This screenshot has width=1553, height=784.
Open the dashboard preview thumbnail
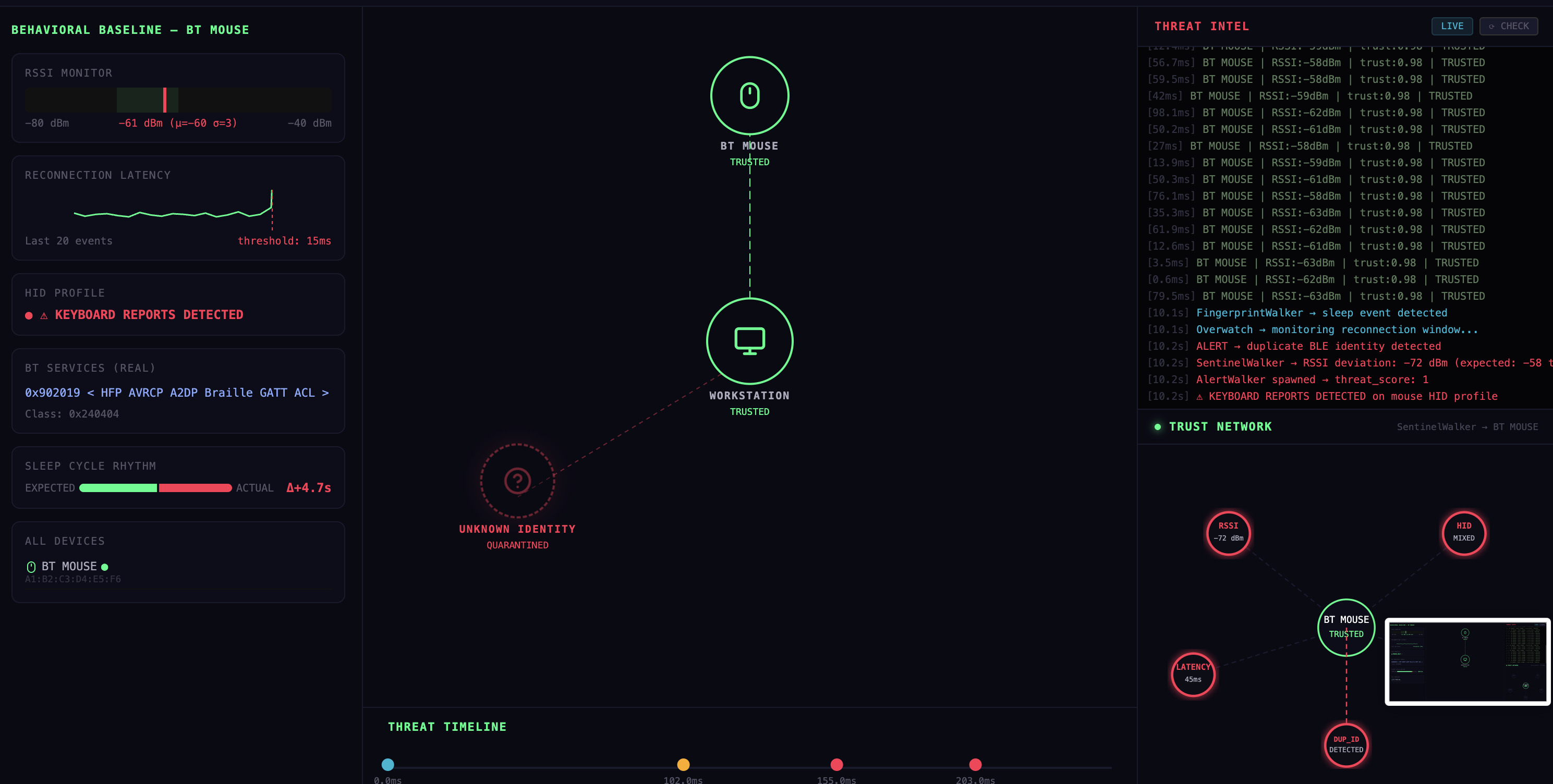tap(1467, 661)
